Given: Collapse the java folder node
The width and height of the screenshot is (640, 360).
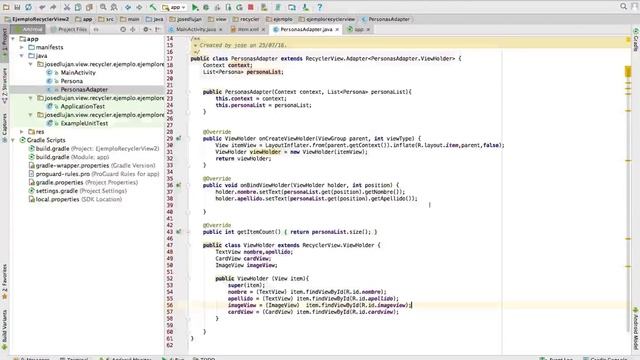Looking at the screenshot, I should [x=22, y=56].
